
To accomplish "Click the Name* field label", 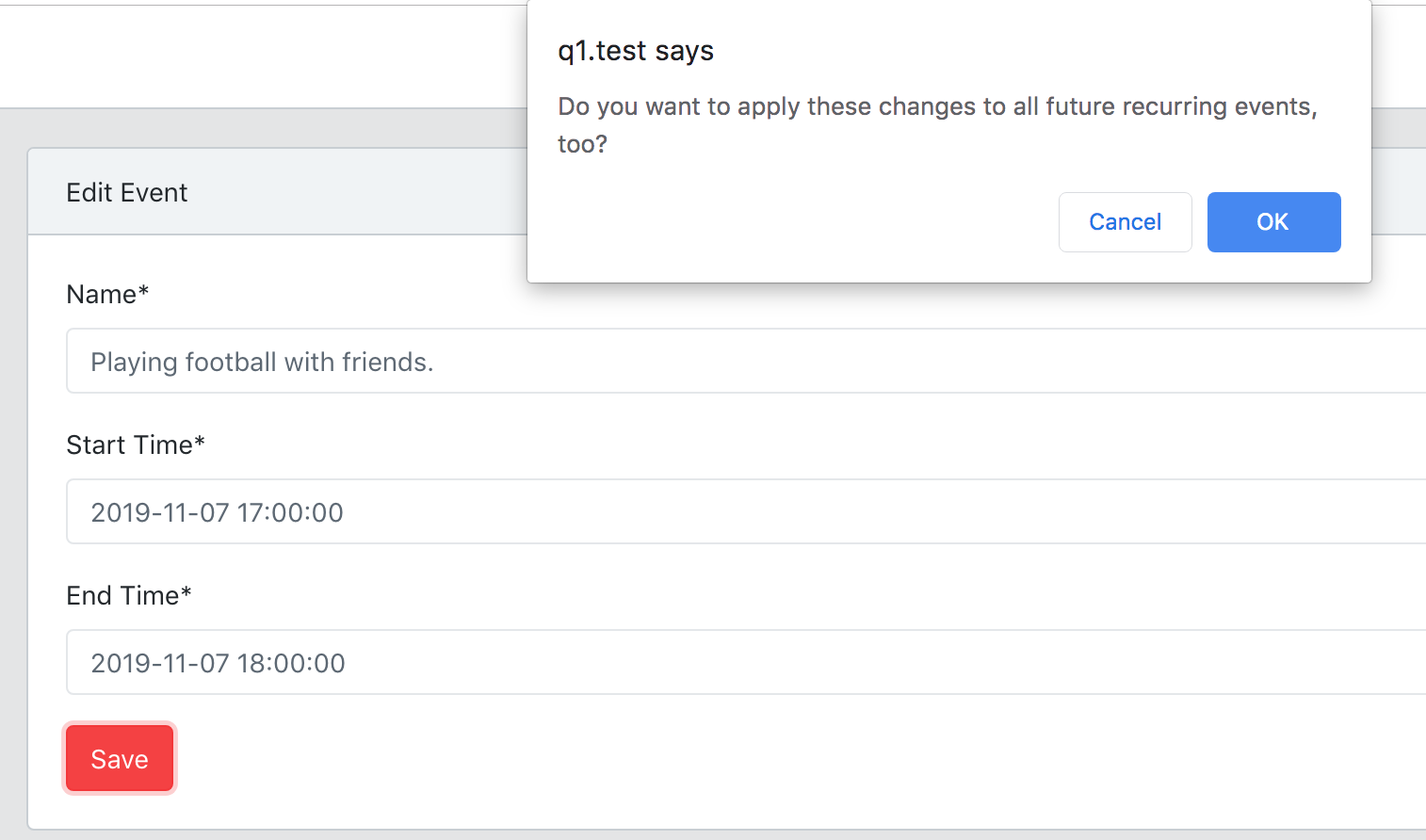I will [106, 294].
